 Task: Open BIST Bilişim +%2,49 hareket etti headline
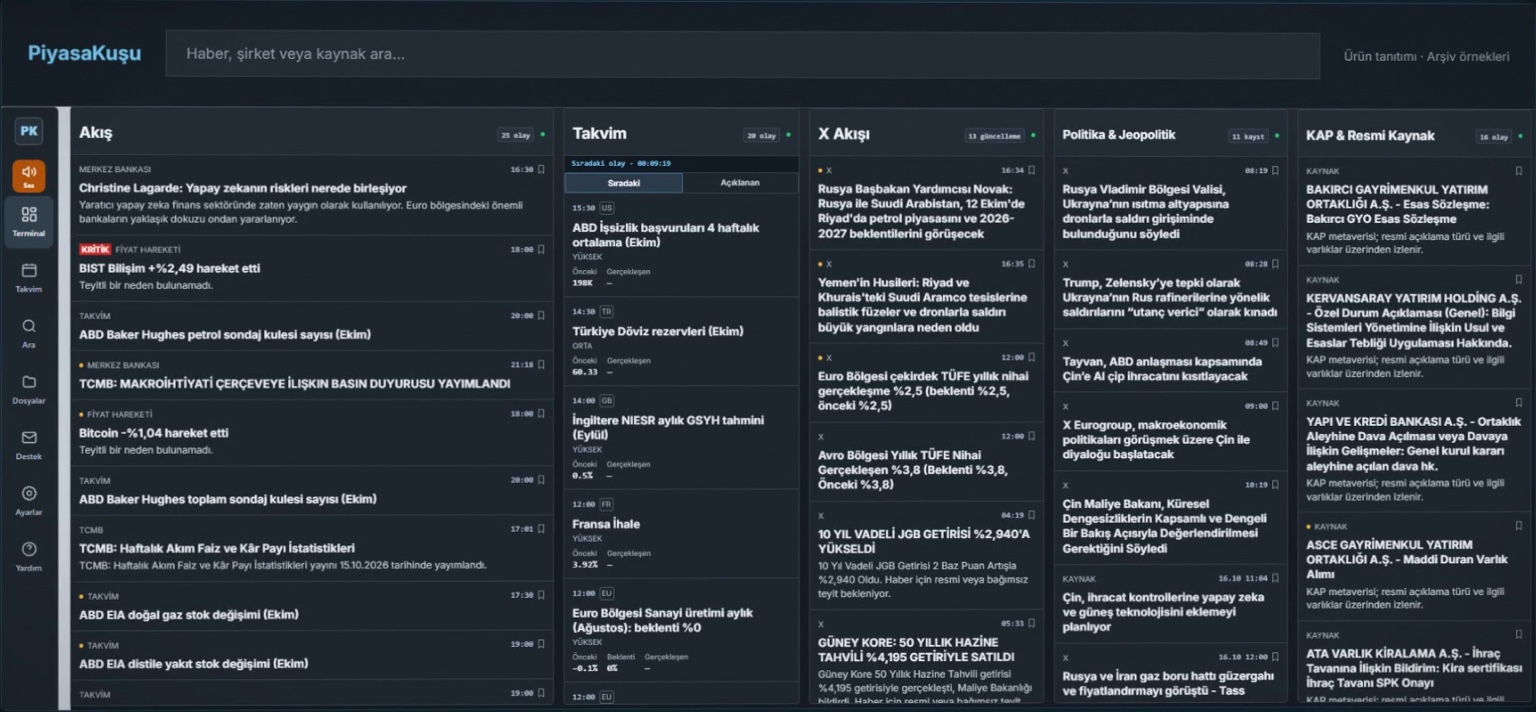(170, 268)
